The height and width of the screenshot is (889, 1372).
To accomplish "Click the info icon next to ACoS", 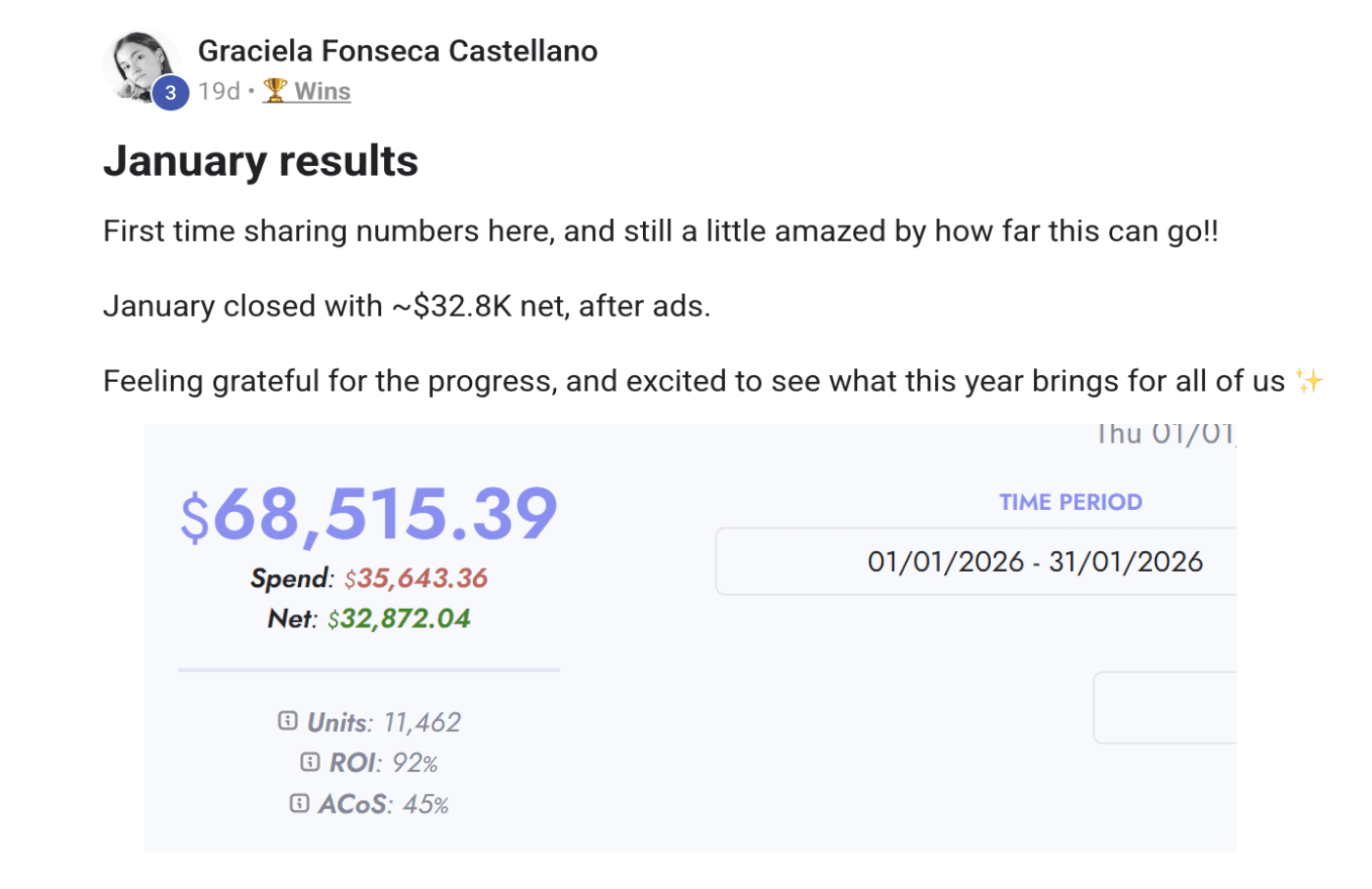I will pos(299,803).
